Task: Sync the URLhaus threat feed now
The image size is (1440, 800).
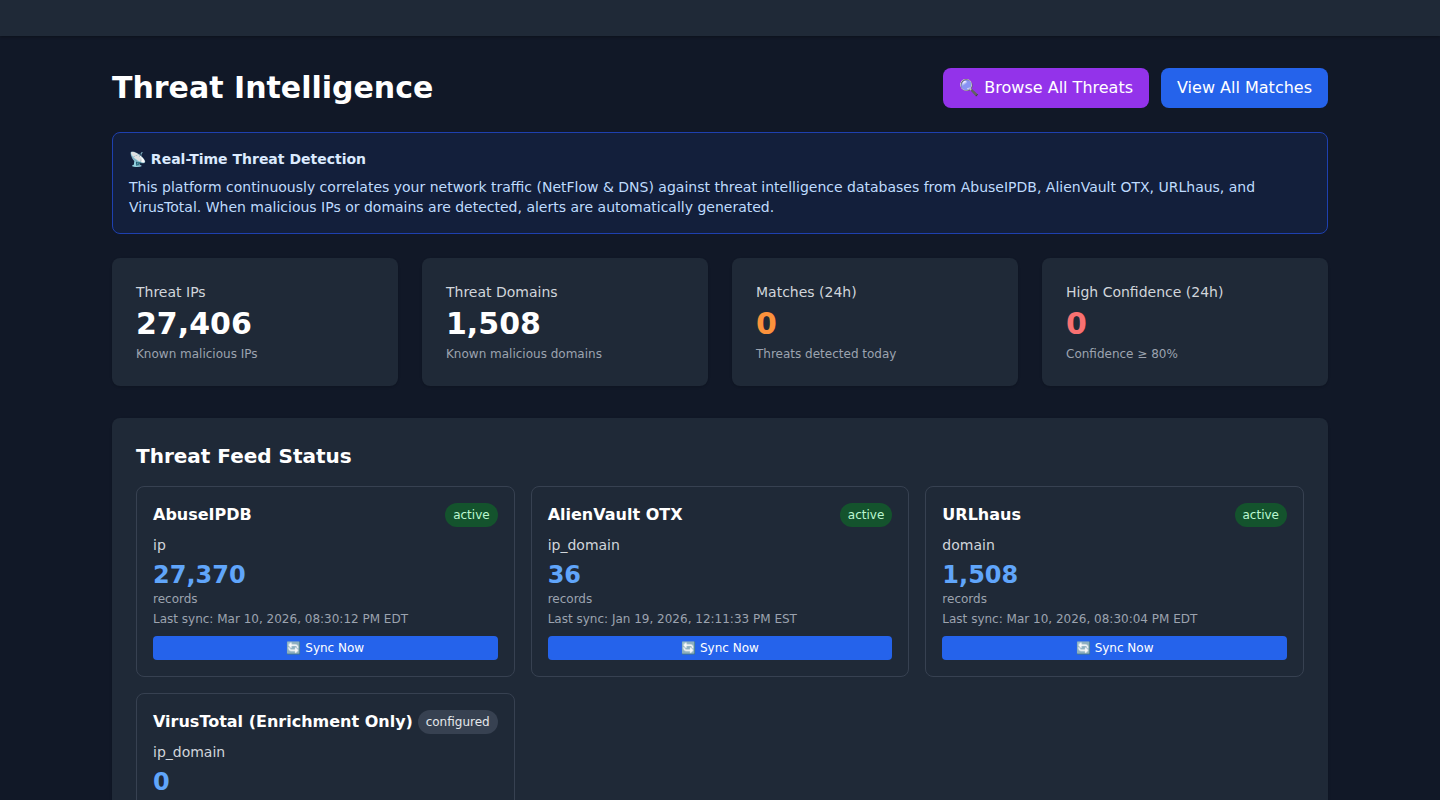Action: coord(1114,648)
